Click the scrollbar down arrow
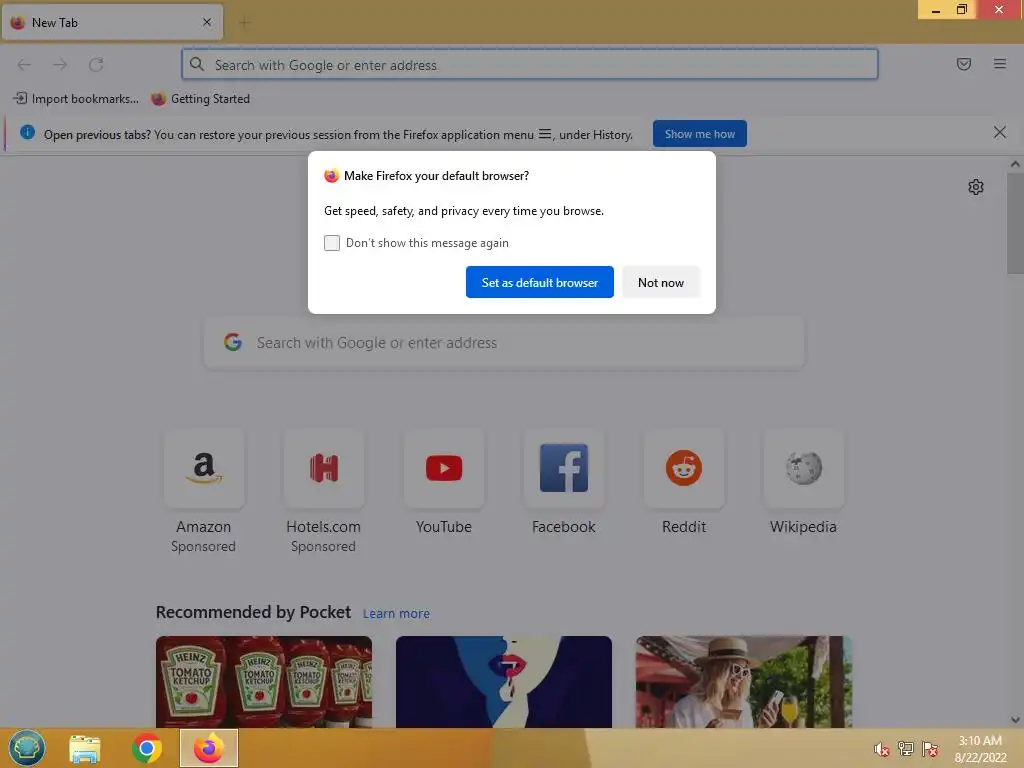The image size is (1024, 768). point(1015,720)
